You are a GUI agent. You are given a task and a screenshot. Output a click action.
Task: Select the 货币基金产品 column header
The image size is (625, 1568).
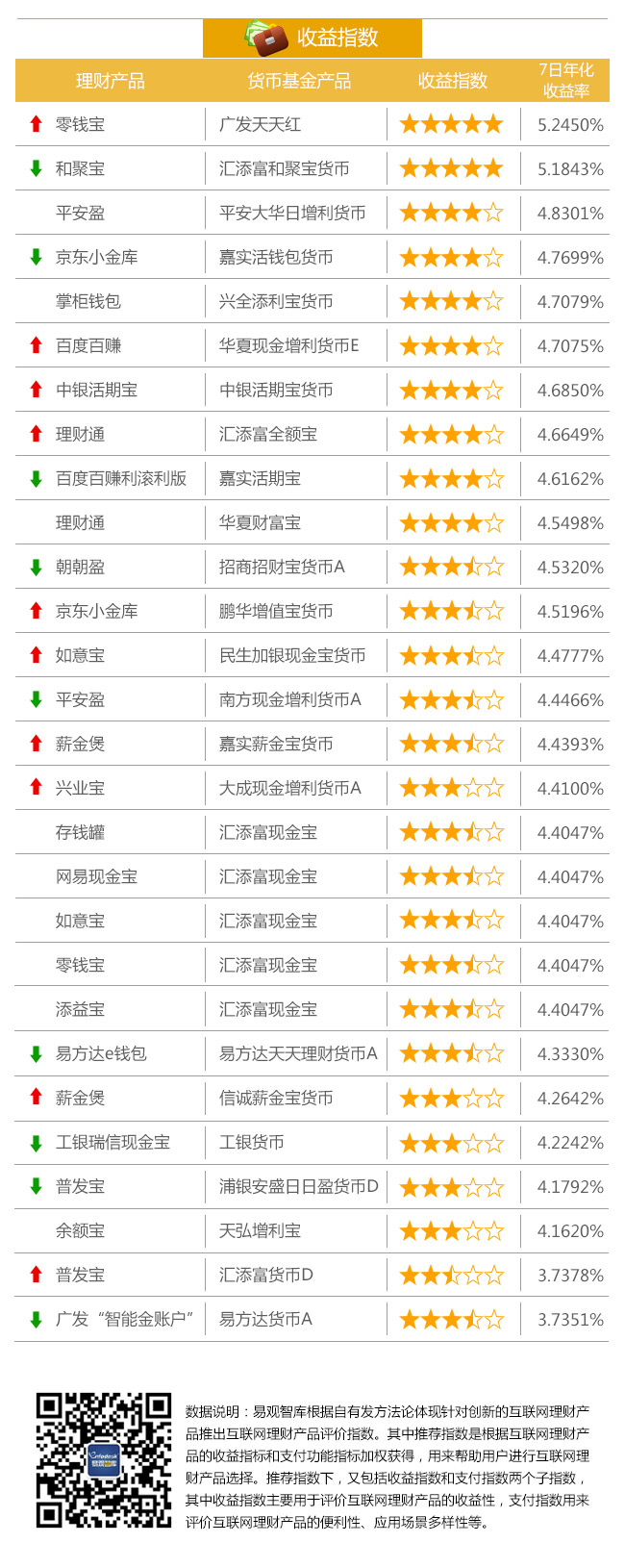[x=299, y=81]
